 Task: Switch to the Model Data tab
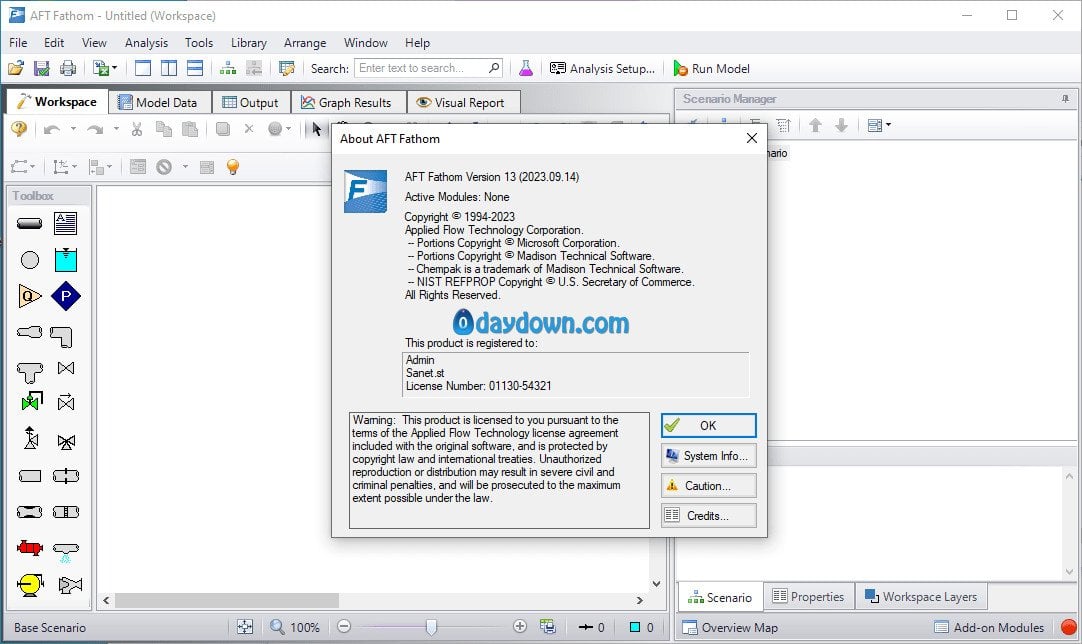(158, 103)
